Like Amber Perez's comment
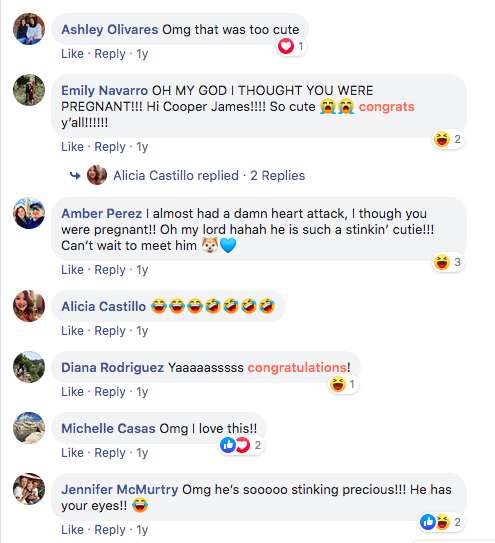The height and width of the screenshot is (543, 495). pos(72,270)
